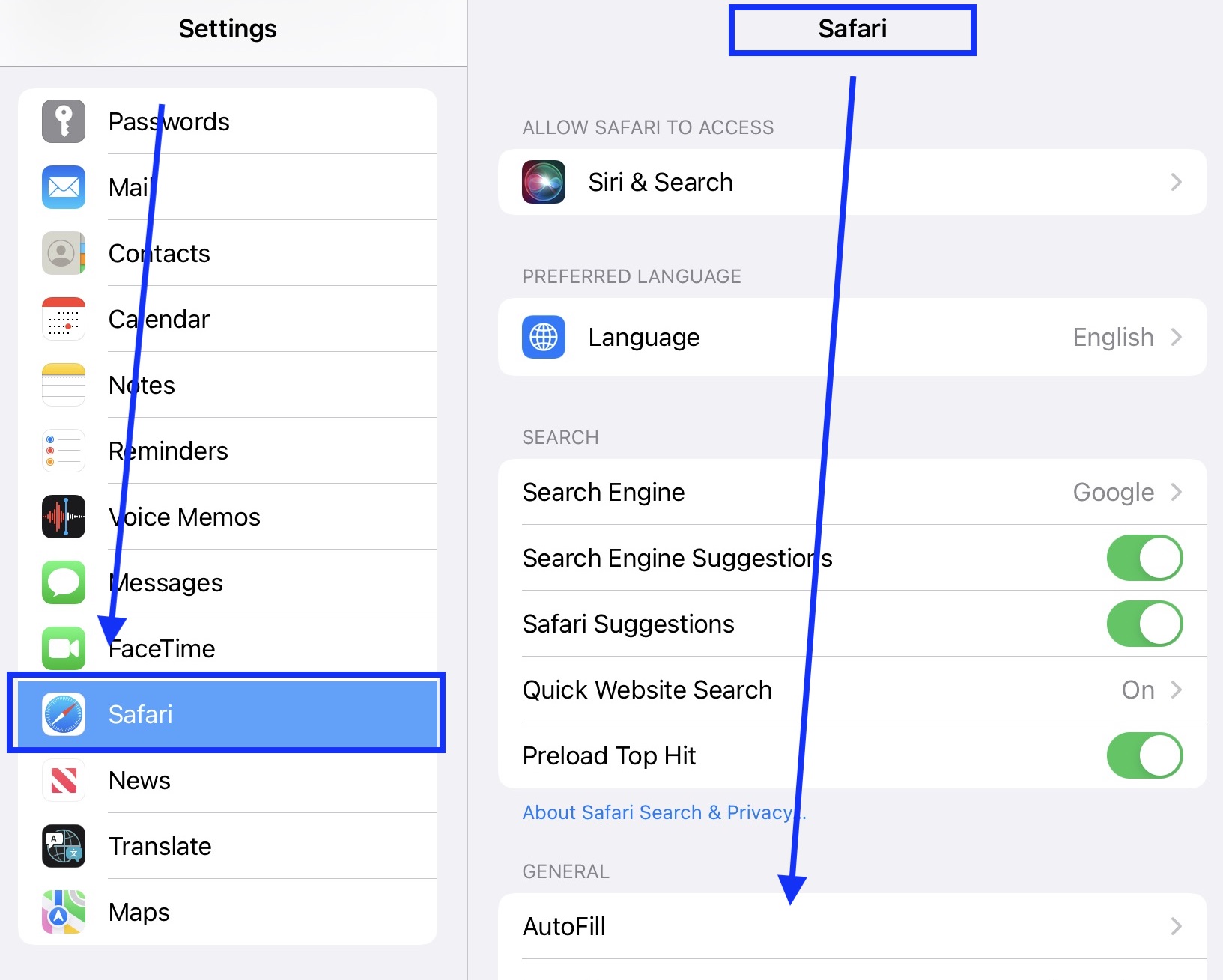
Task: Expand Quick Website Search On chevron
Action: [x=1176, y=690]
